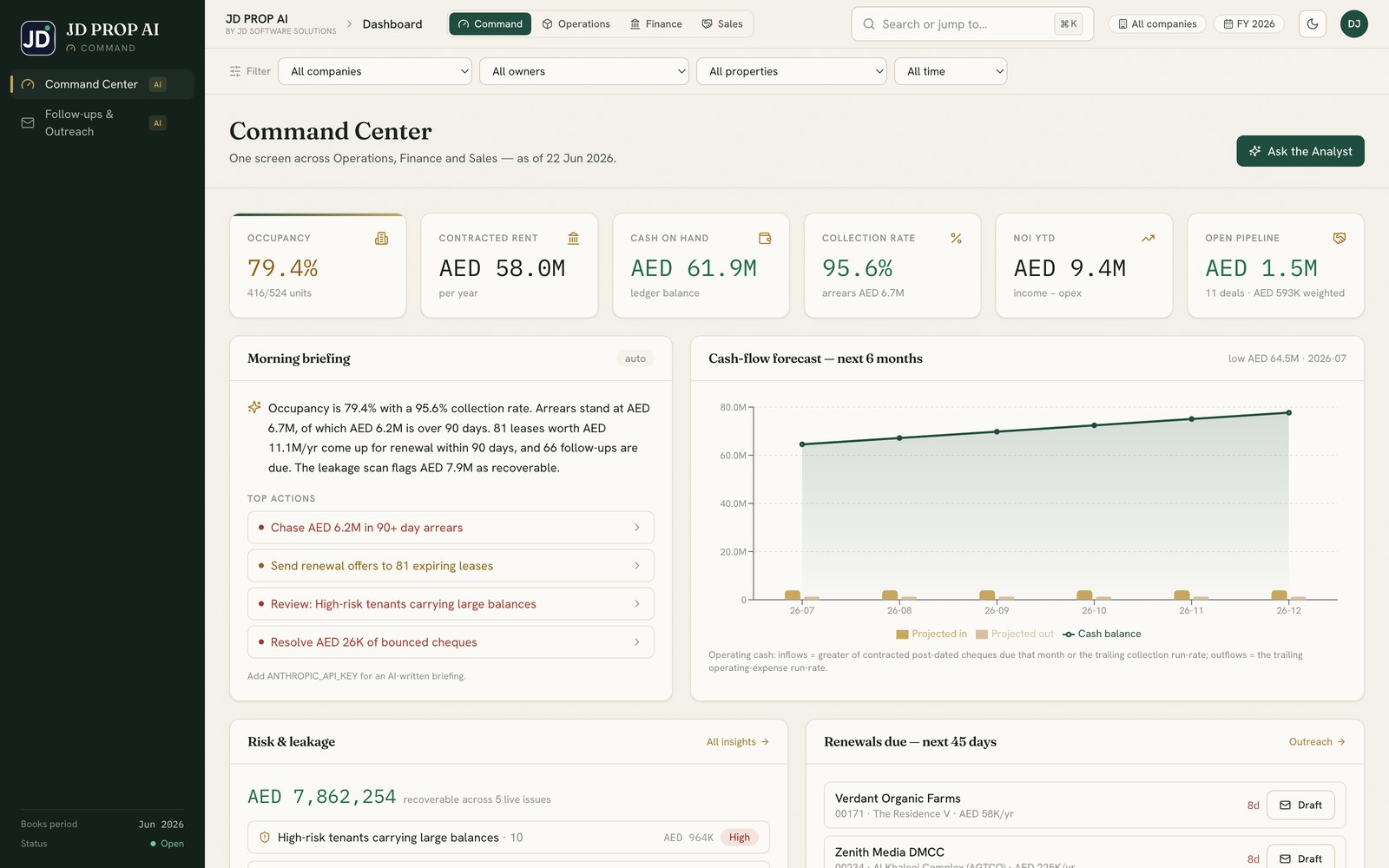Click the JD Prop AI logo icon
The width and height of the screenshot is (1389, 868).
(x=38, y=38)
